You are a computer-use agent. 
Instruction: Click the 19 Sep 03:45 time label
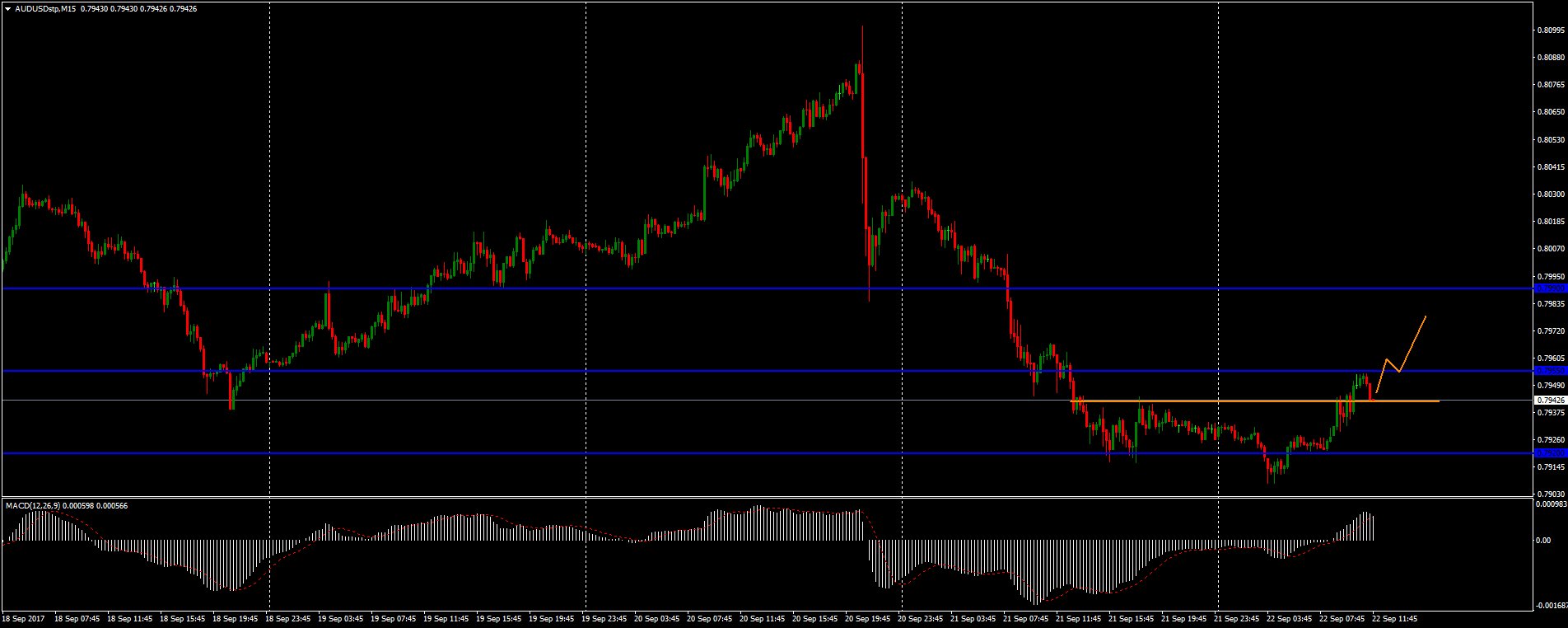tap(343, 617)
